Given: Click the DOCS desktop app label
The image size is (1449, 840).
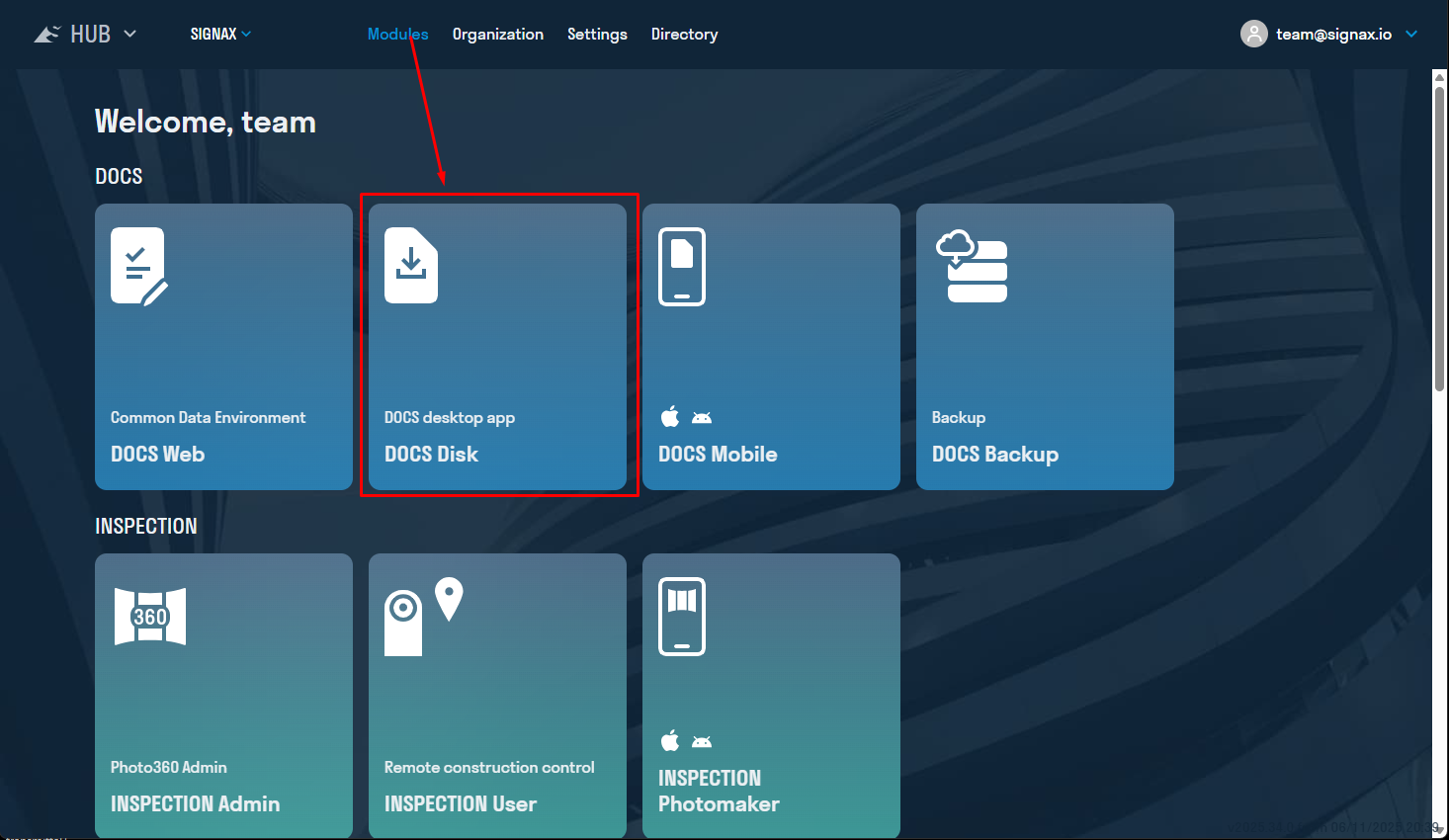Looking at the screenshot, I should point(450,417).
